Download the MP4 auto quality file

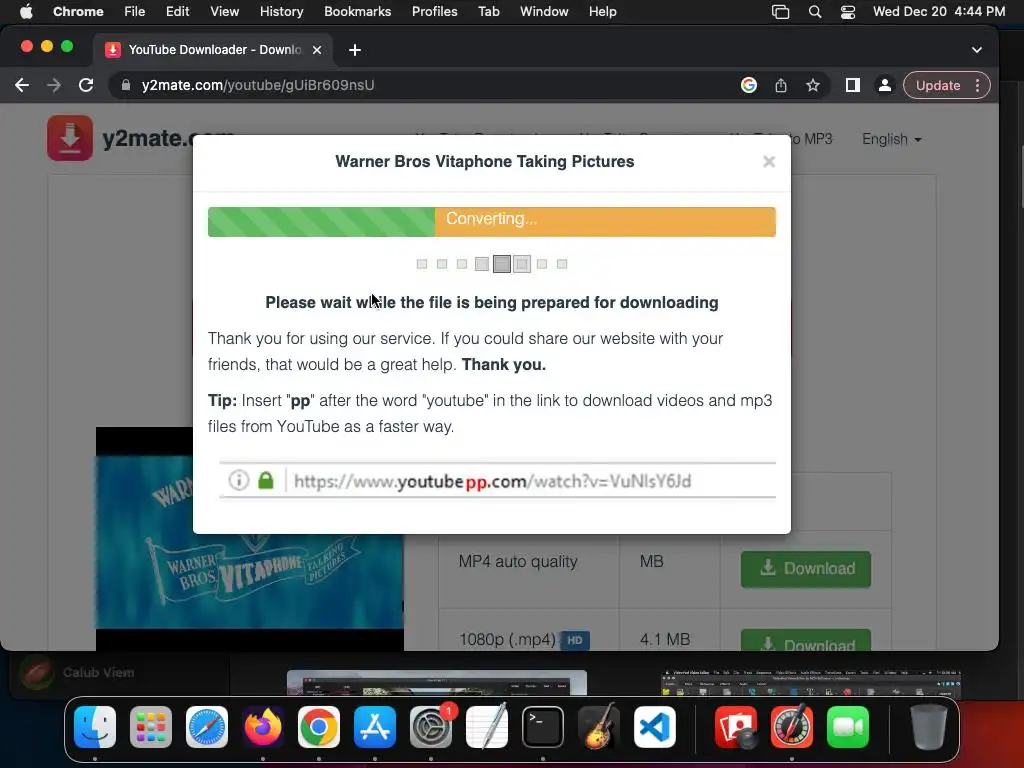click(805, 569)
